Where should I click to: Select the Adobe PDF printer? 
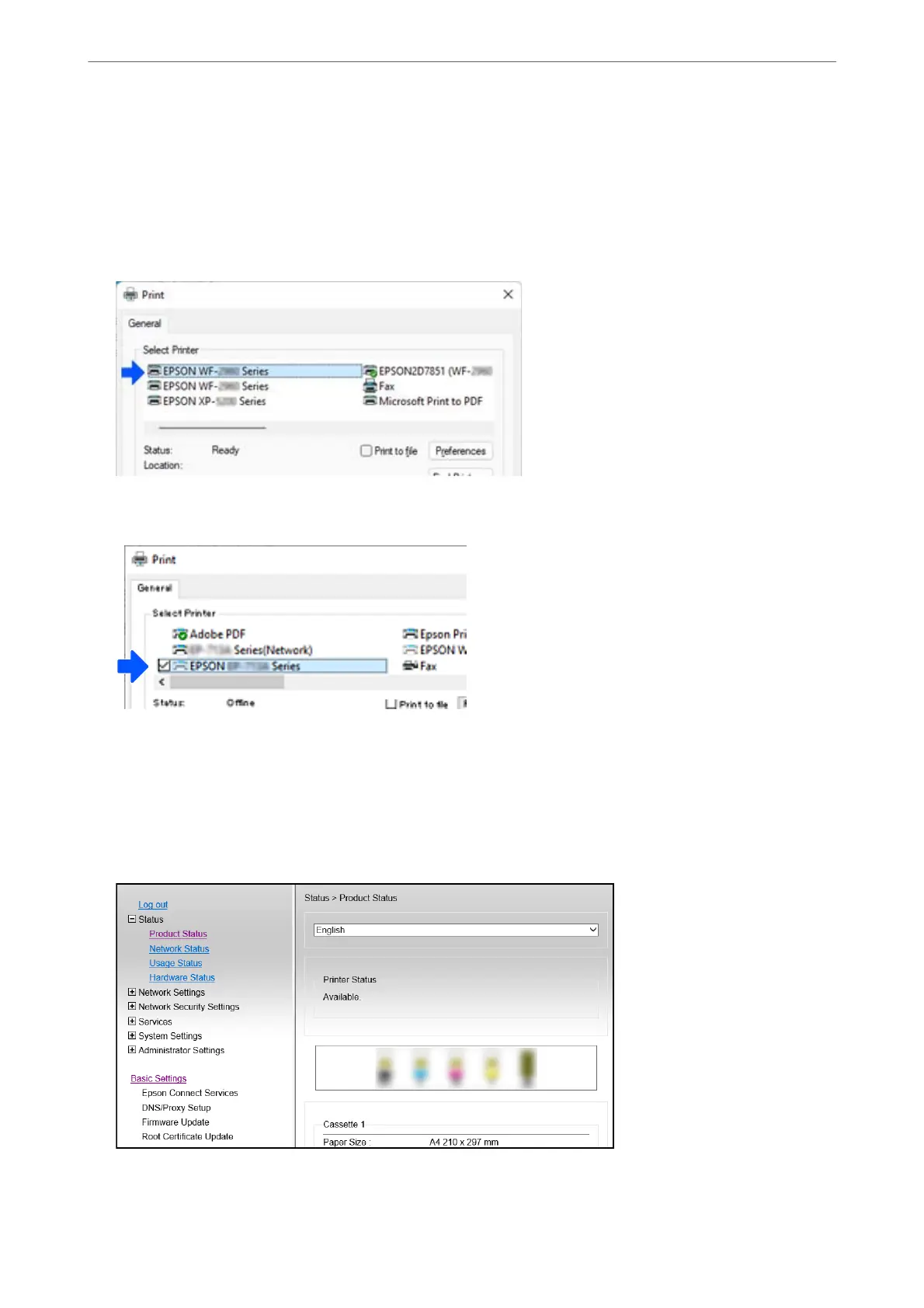209,635
